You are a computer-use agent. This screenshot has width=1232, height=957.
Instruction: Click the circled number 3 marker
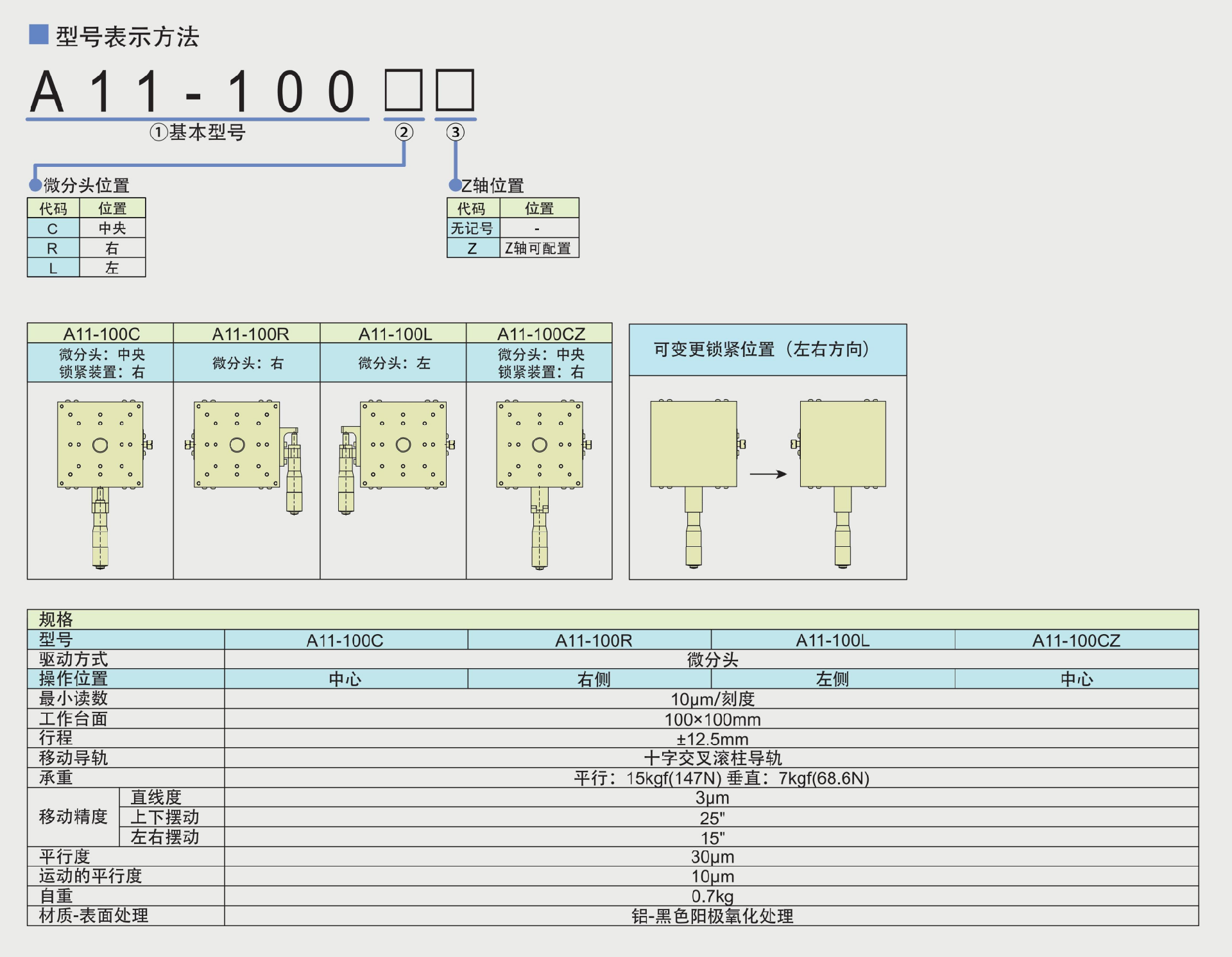point(455,132)
